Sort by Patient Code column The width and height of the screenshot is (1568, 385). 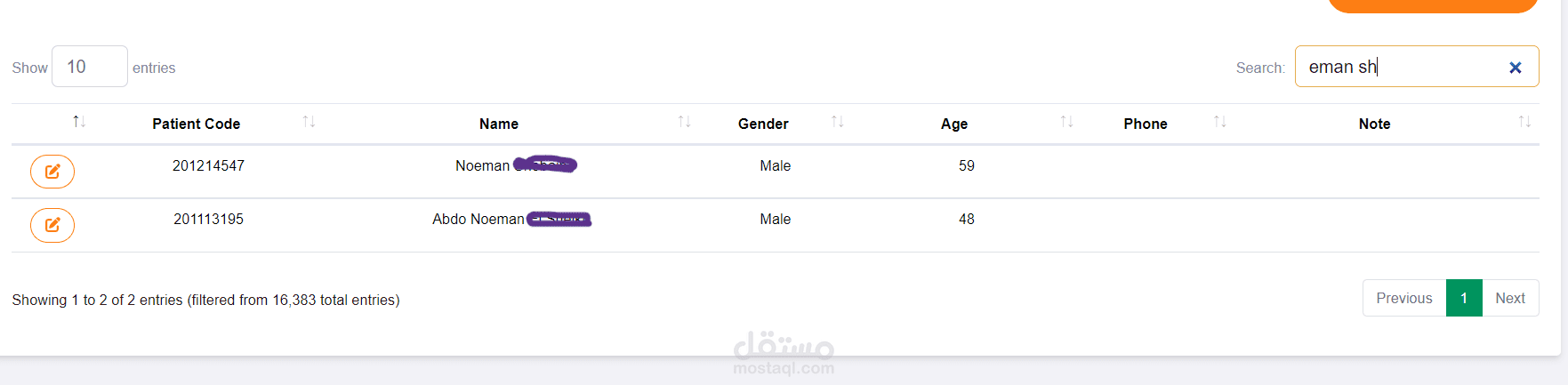click(x=197, y=124)
